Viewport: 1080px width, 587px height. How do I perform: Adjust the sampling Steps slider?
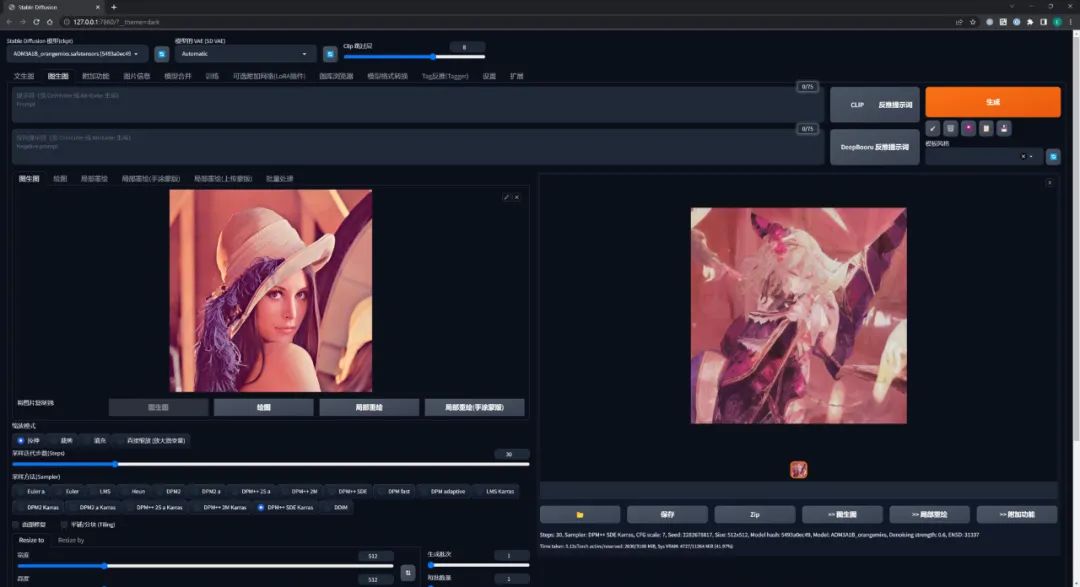(x=271, y=464)
